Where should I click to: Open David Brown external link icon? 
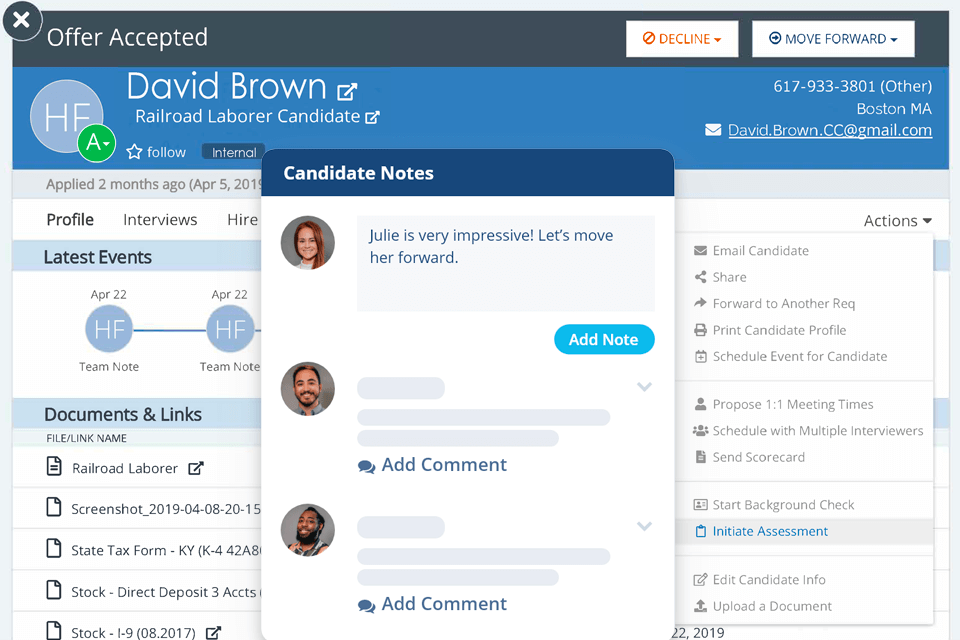point(347,91)
